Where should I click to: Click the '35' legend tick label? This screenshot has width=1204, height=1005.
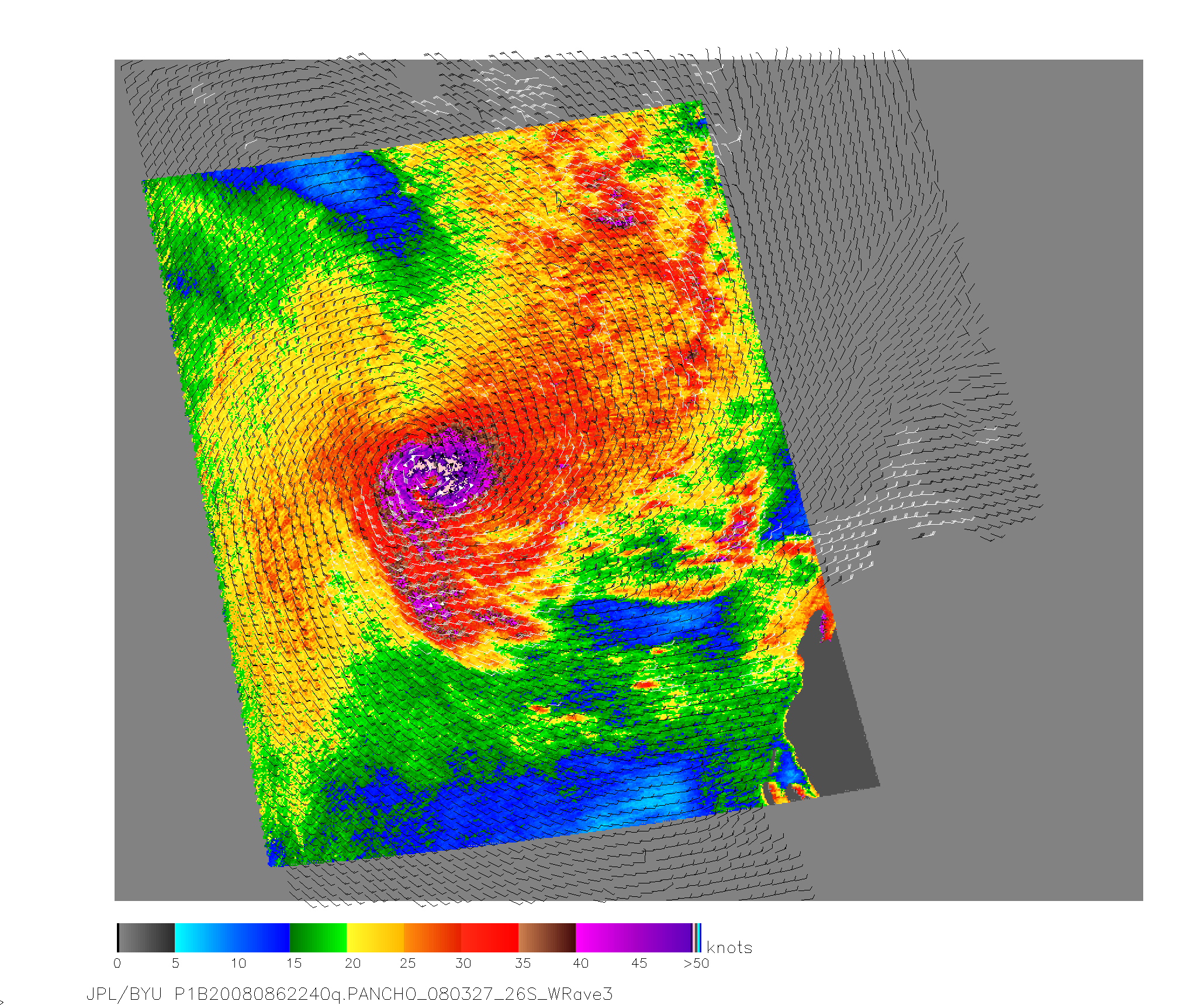tap(523, 964)
